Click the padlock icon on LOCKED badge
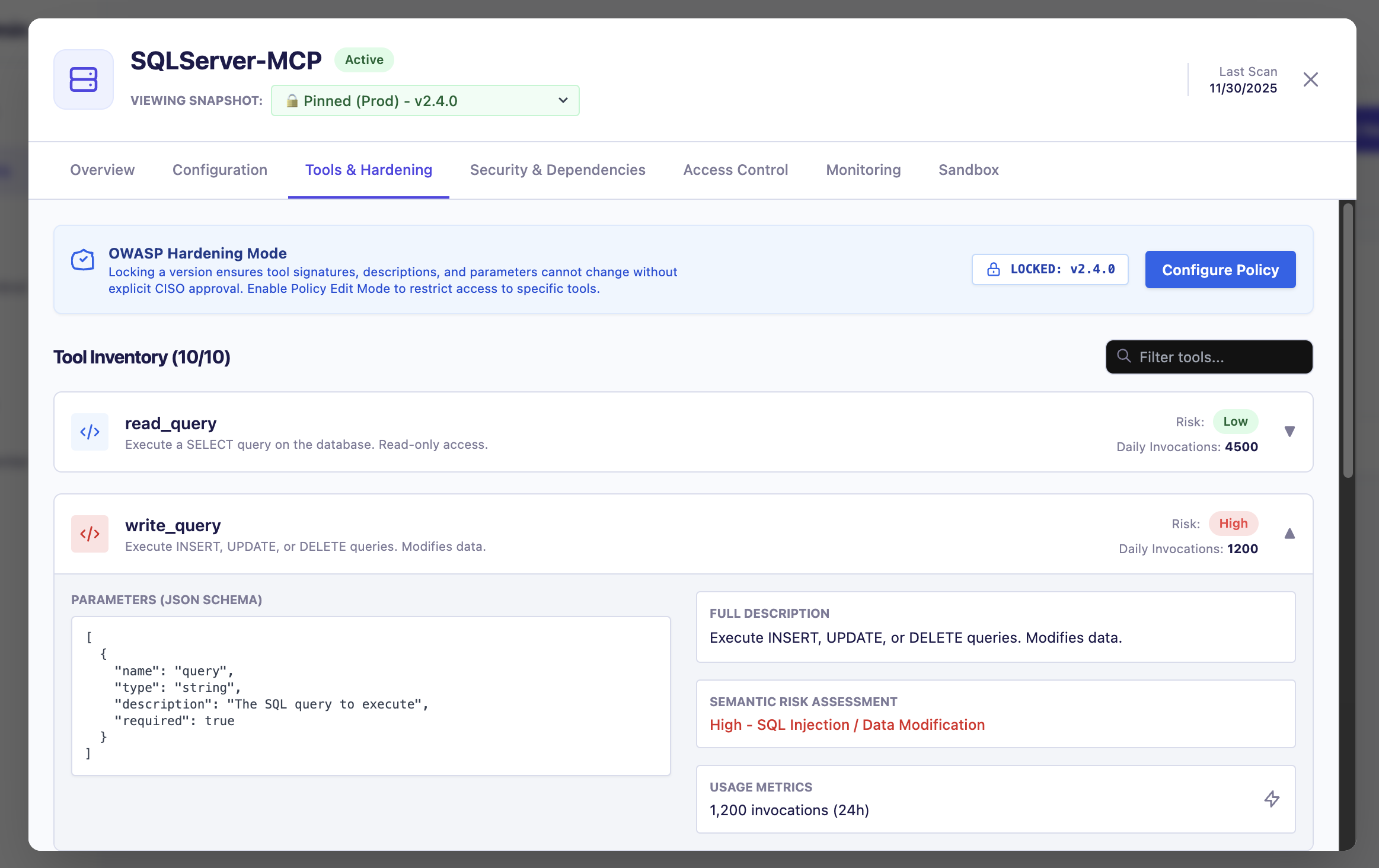The image size is (1379, 868). point(994,270)
